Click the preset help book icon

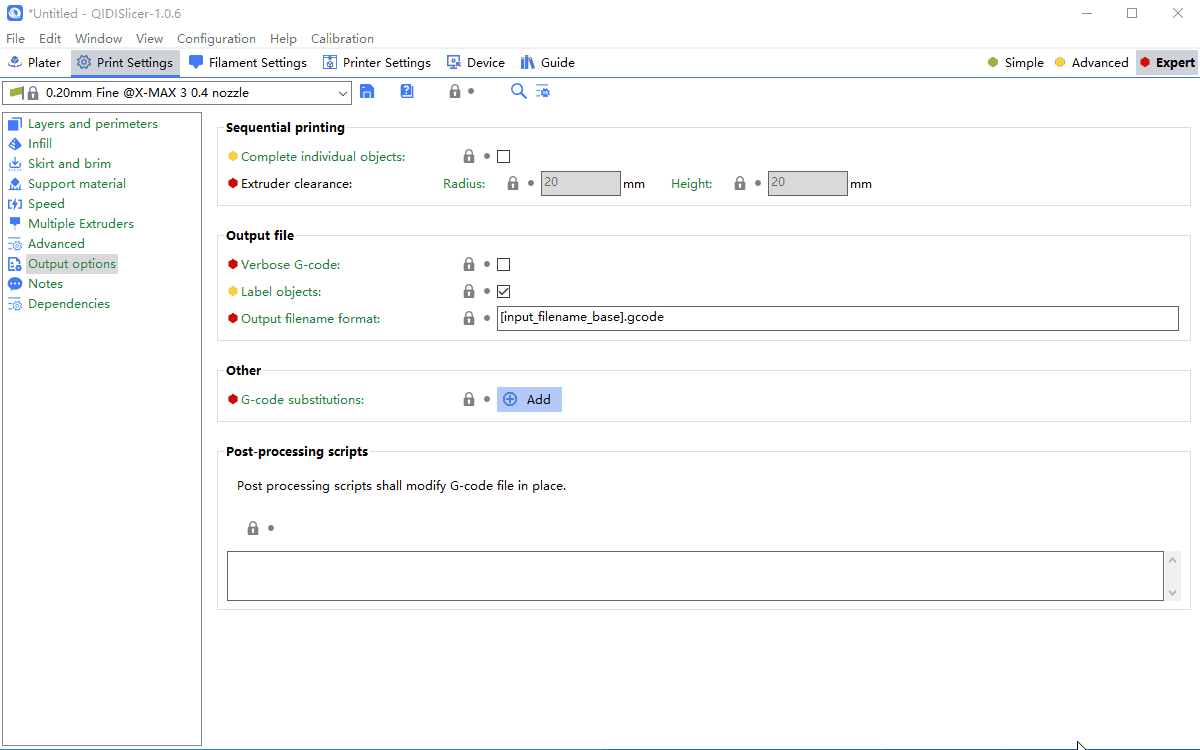tap(406, 92)
